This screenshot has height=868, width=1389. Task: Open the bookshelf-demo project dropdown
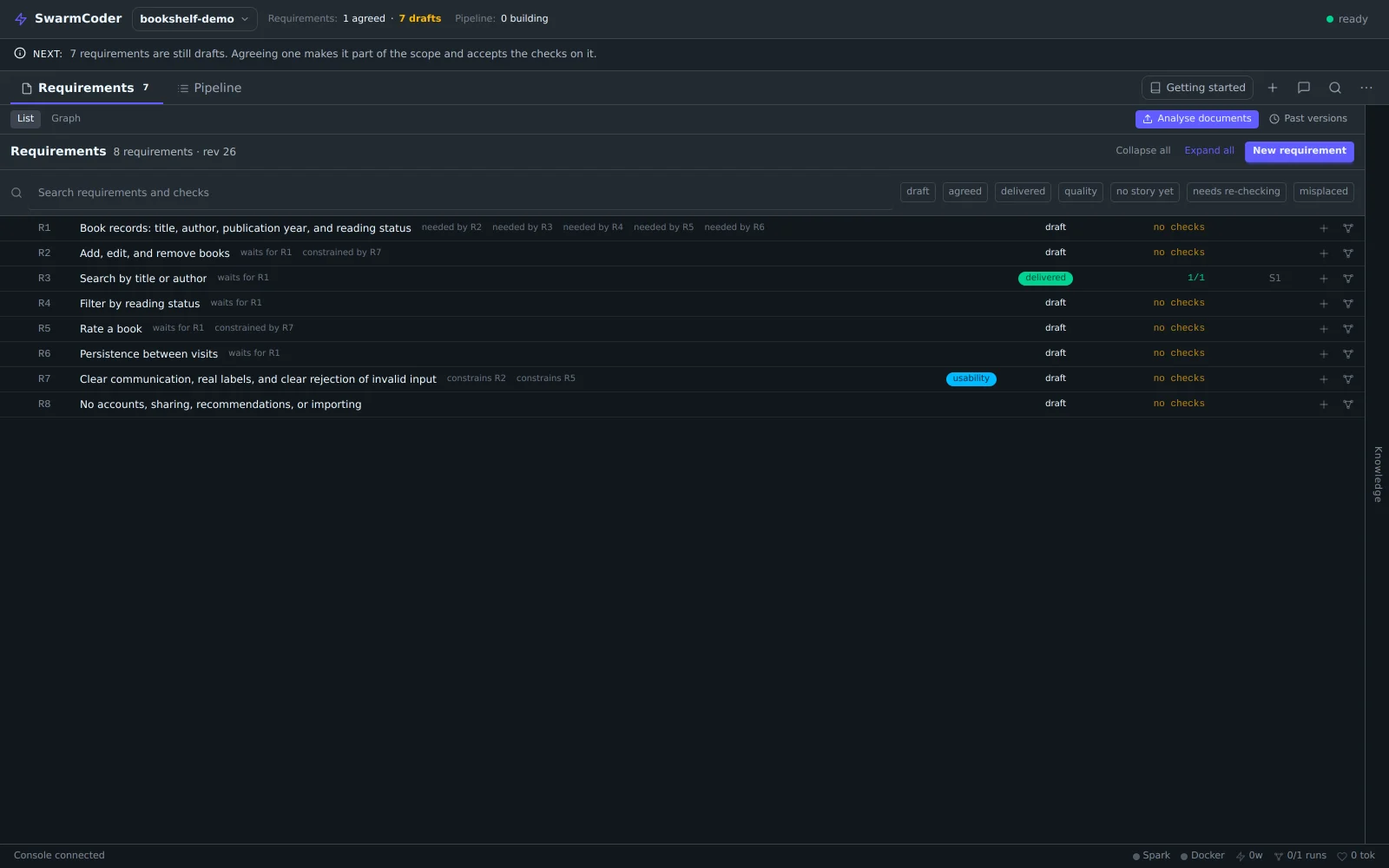pos(194,19)
